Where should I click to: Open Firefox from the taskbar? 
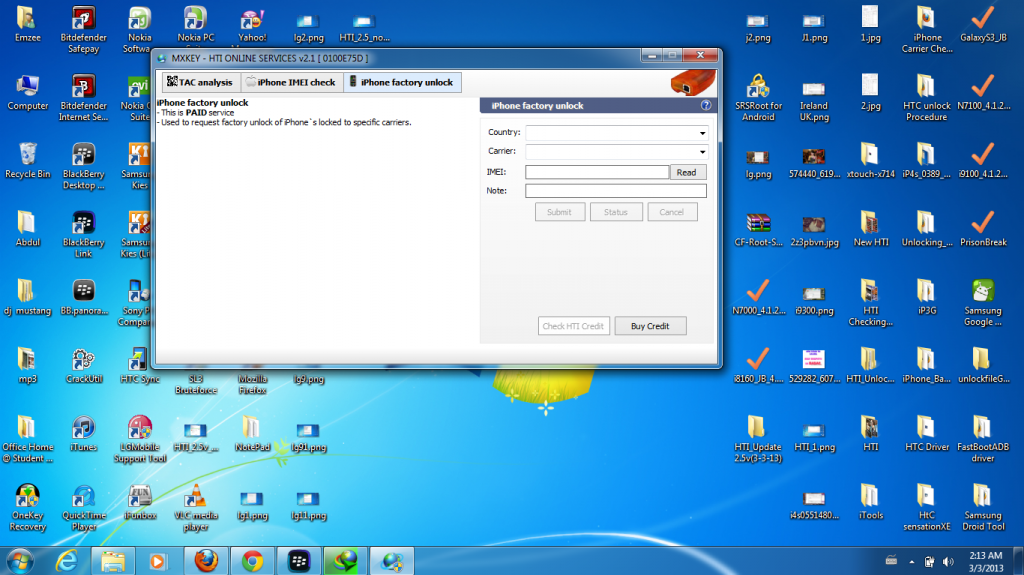[206, 561]
